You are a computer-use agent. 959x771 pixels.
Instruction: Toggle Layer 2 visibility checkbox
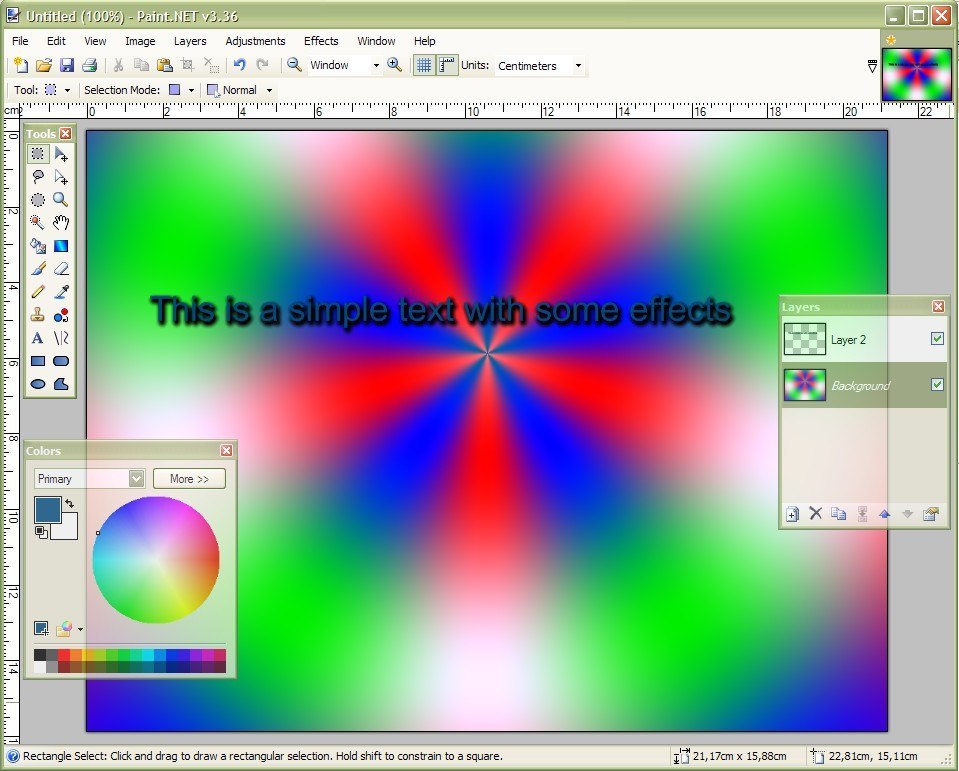[936, 339]
